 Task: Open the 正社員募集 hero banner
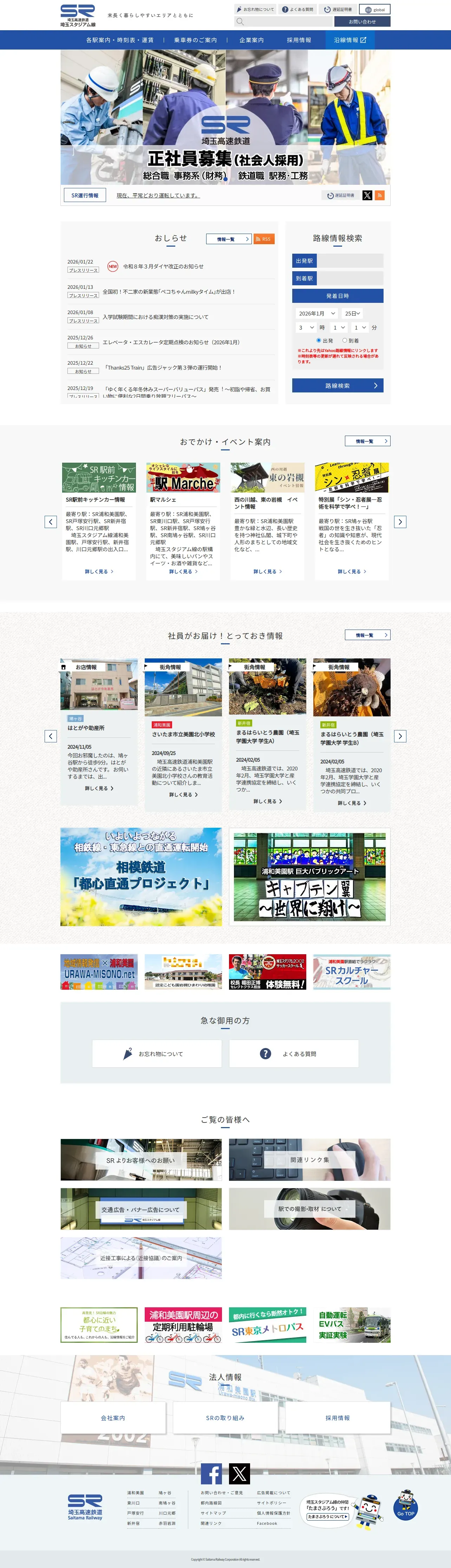tap(225, 117)
